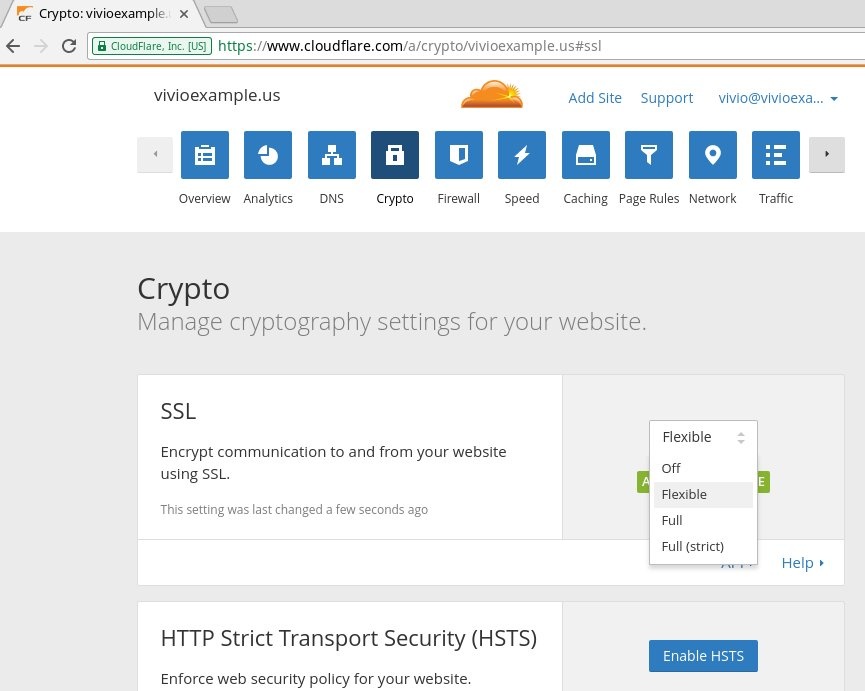The image size is (865, 691).
Task: Reload the page with the refresh icon
Action: (69, 46)
